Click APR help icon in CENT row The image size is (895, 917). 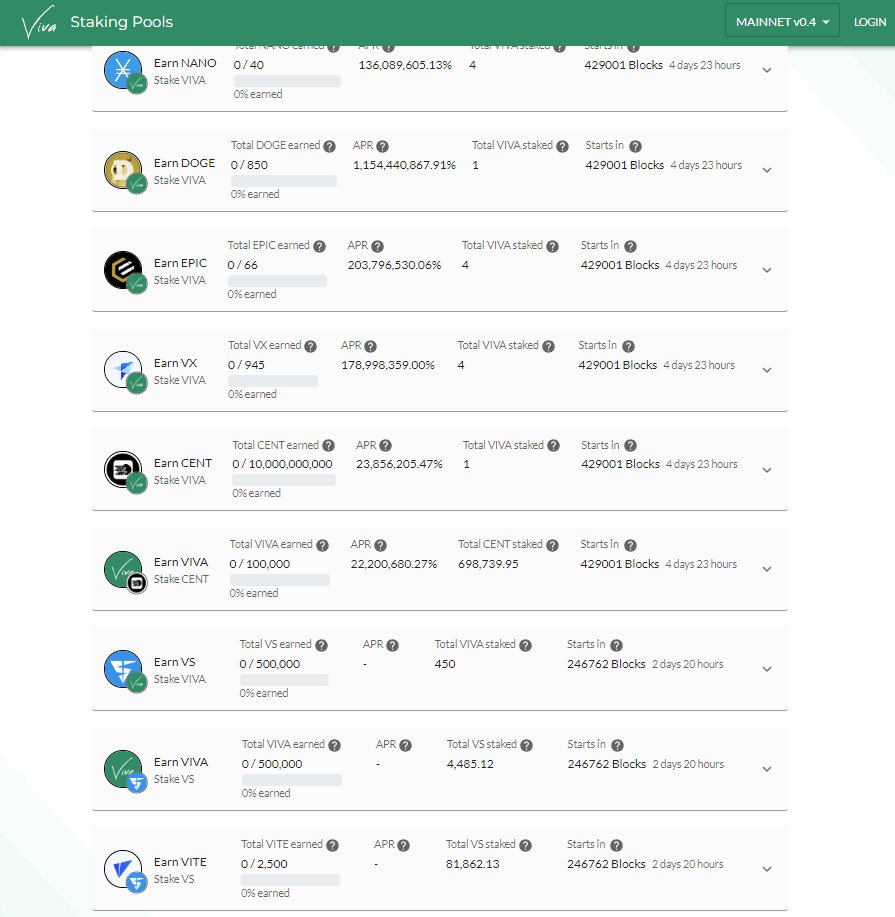pos(385,446)
